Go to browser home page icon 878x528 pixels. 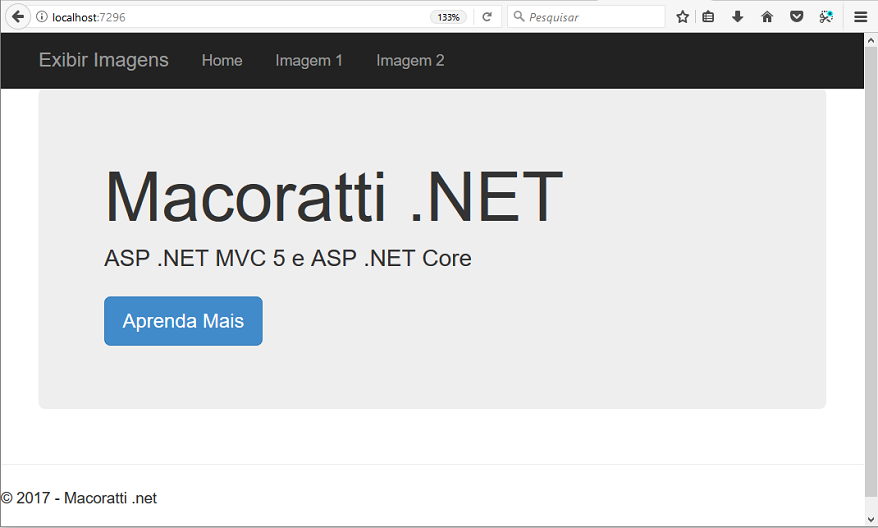coord(767,17)
